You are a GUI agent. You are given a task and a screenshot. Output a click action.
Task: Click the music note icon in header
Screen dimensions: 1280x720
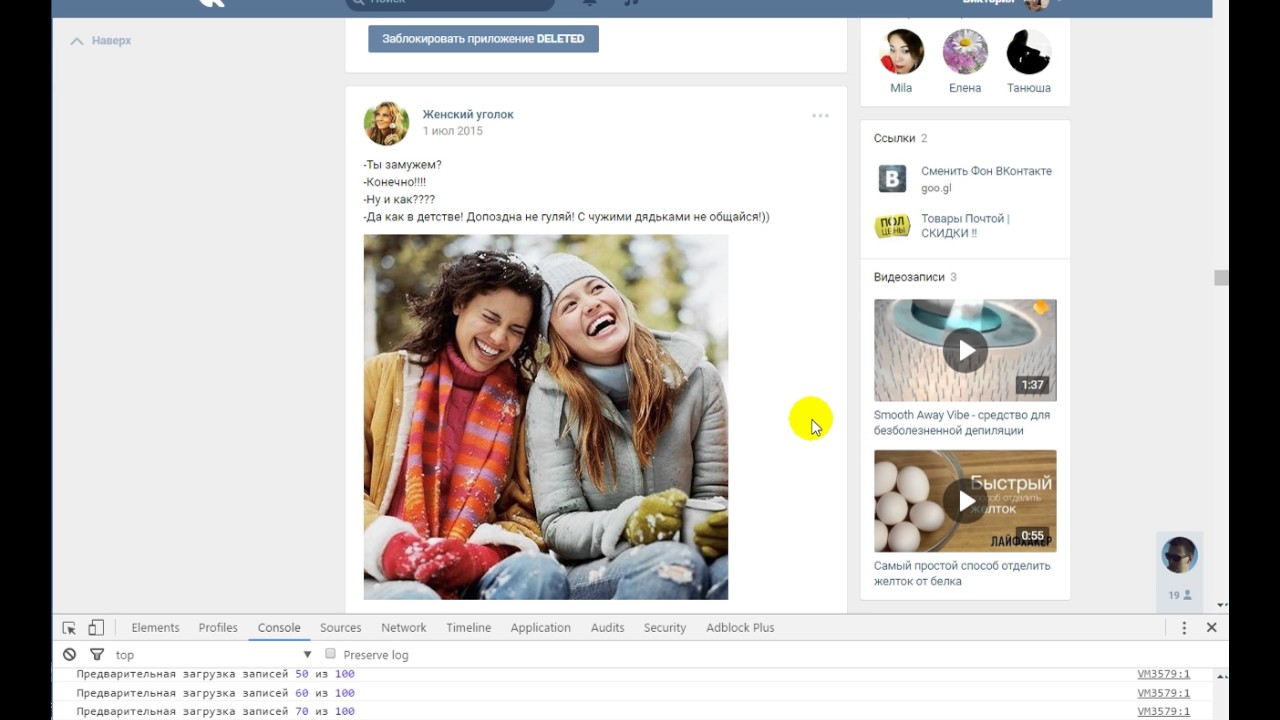631,3
